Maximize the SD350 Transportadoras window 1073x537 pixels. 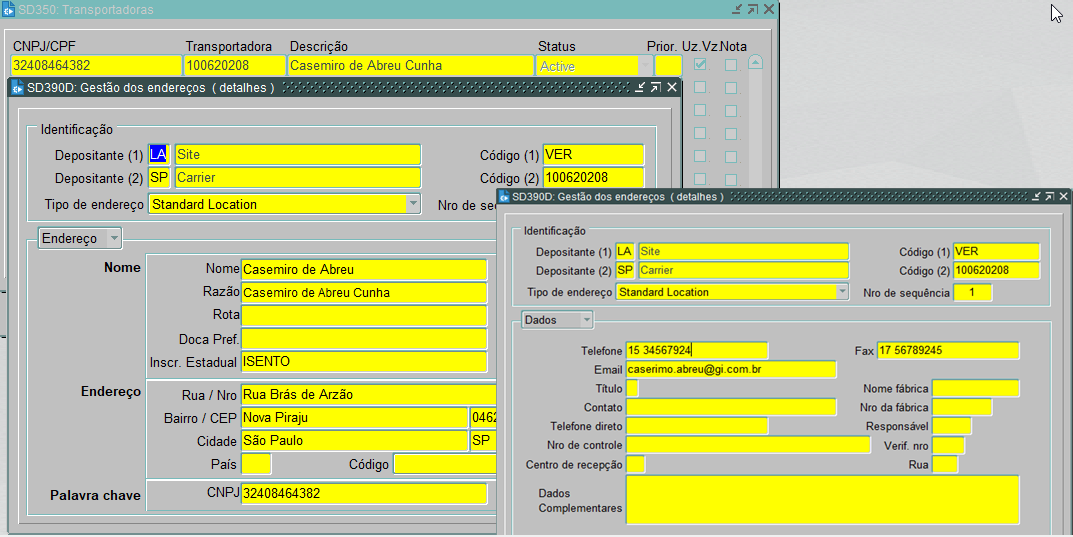point(753,9)
